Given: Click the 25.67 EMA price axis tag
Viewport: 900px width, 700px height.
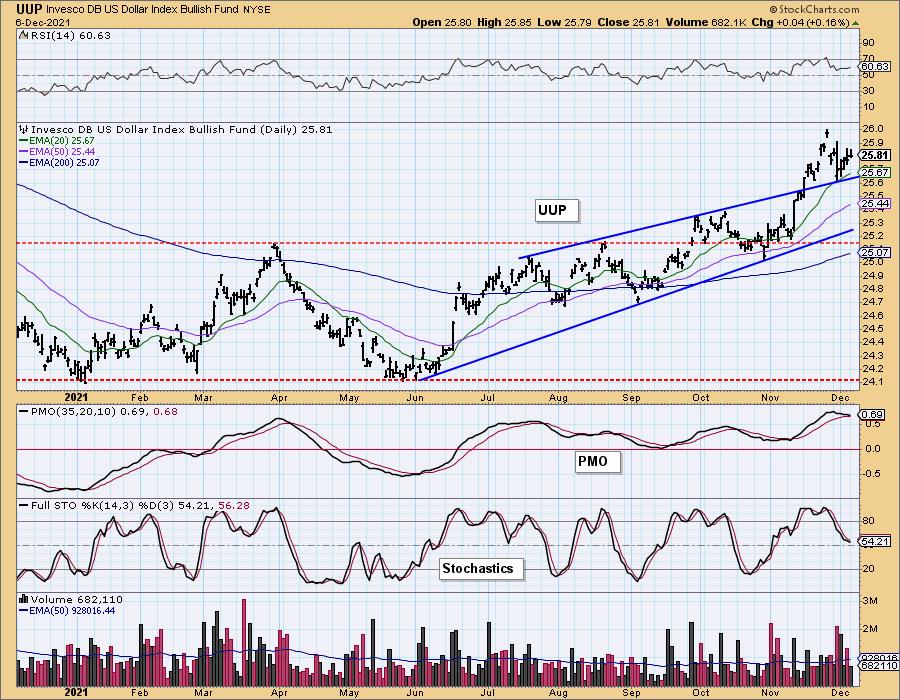Looking at the screenshot, I should coord(875,172).
